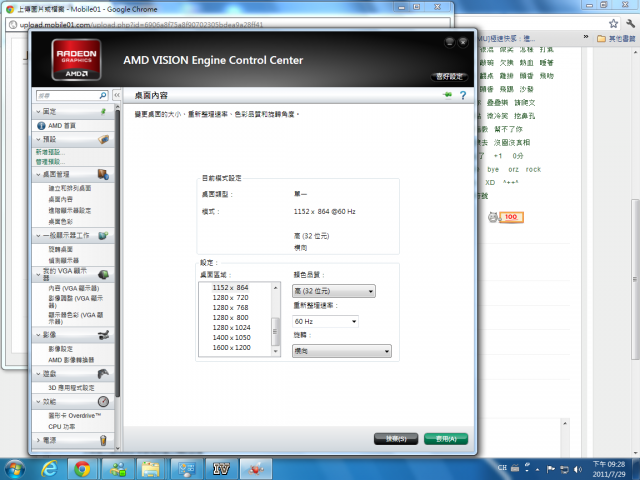Screen dimensions: 640x480
Task: Open the 旋轉 rotation dropdown
Action: (342, 351)
